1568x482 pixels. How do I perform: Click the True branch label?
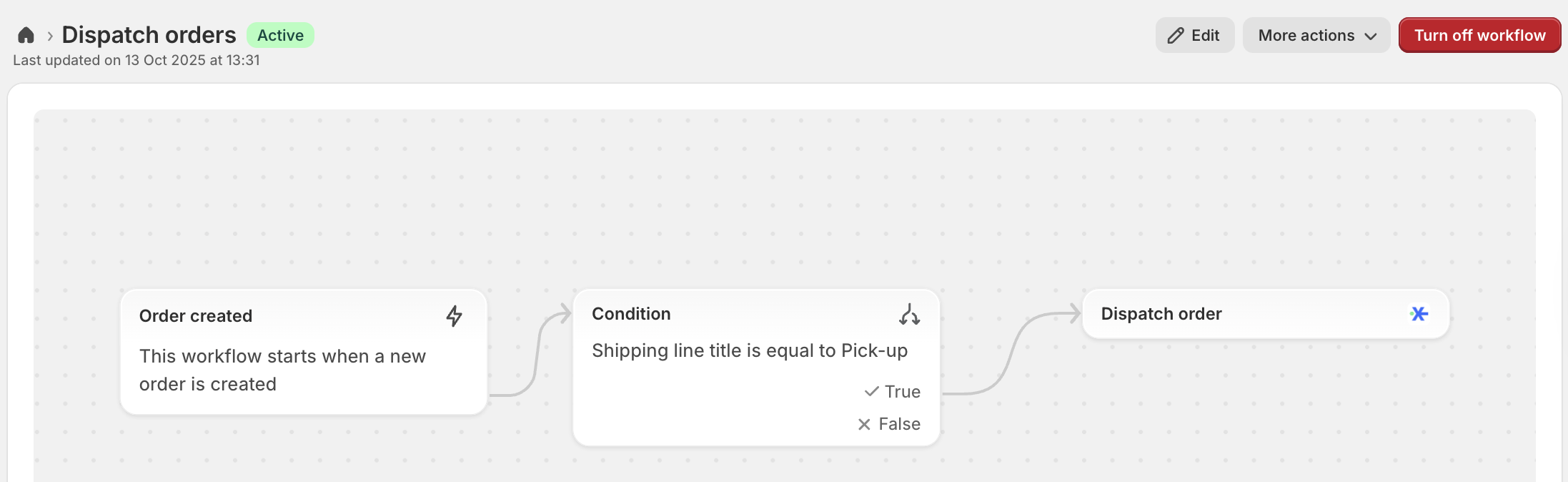coord(902,392)
